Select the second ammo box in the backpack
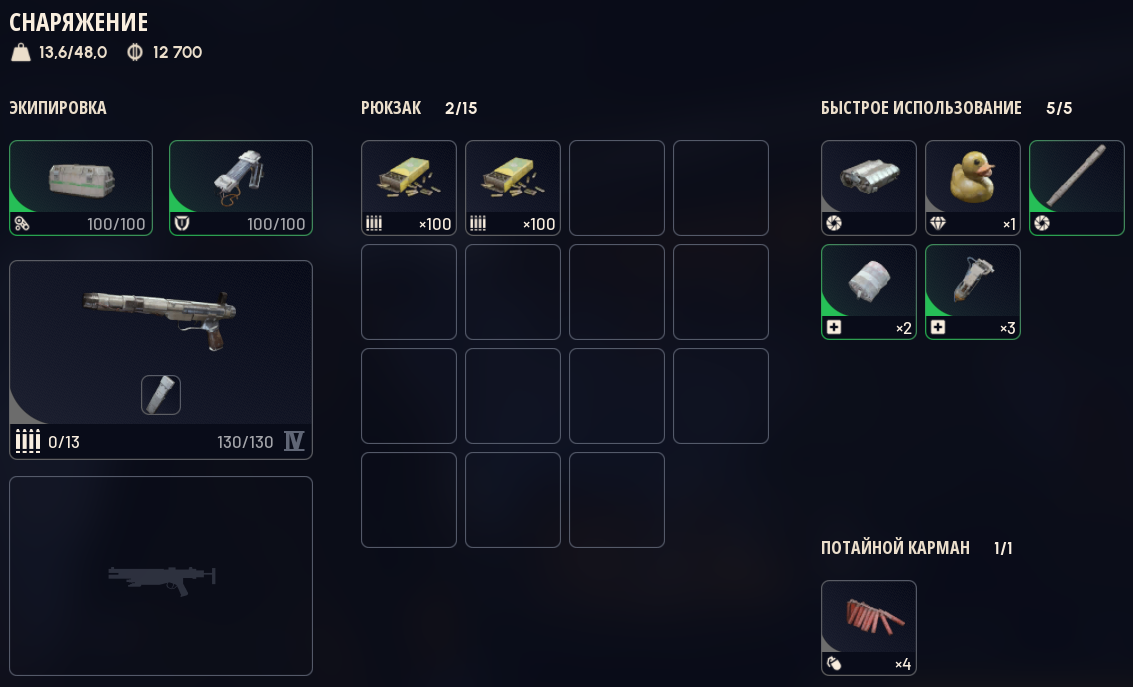 tap(513, 188)
